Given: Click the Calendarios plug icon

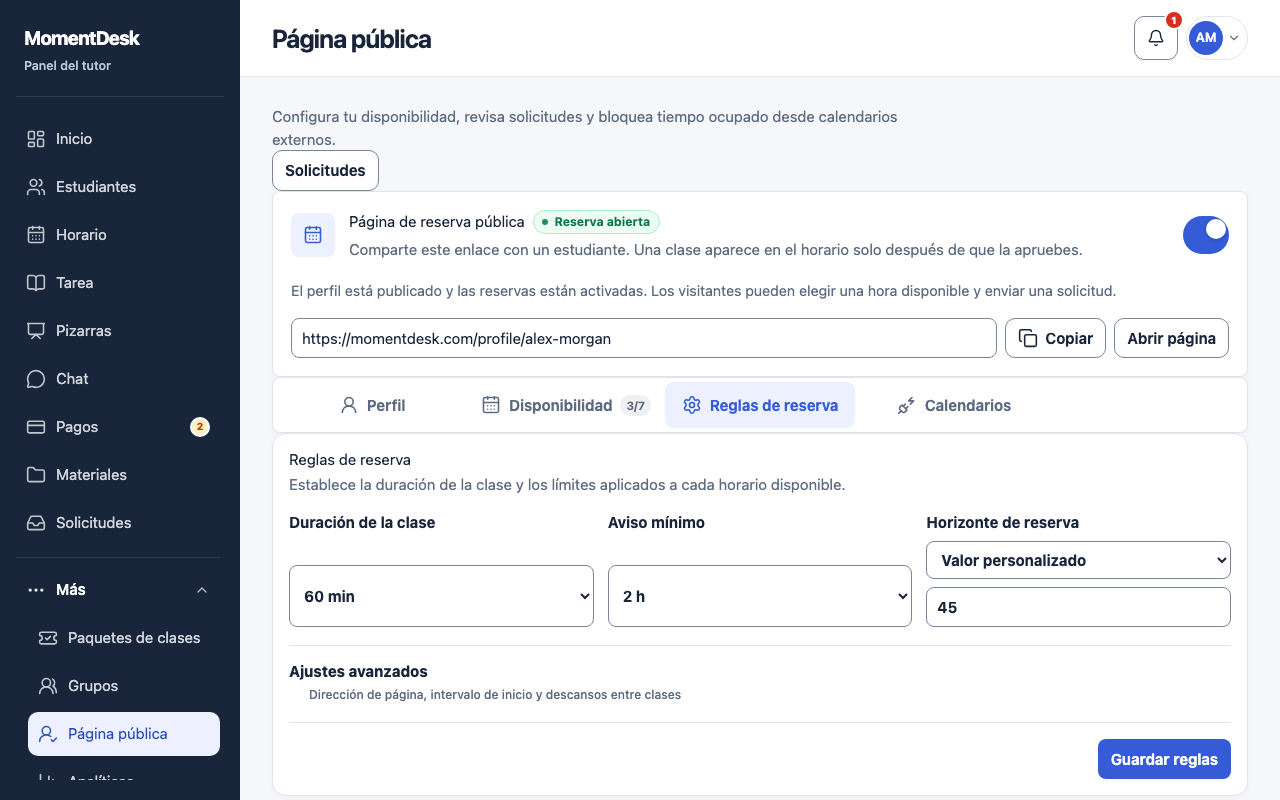Looking at the screenshot, I should (x=907, y=405).
